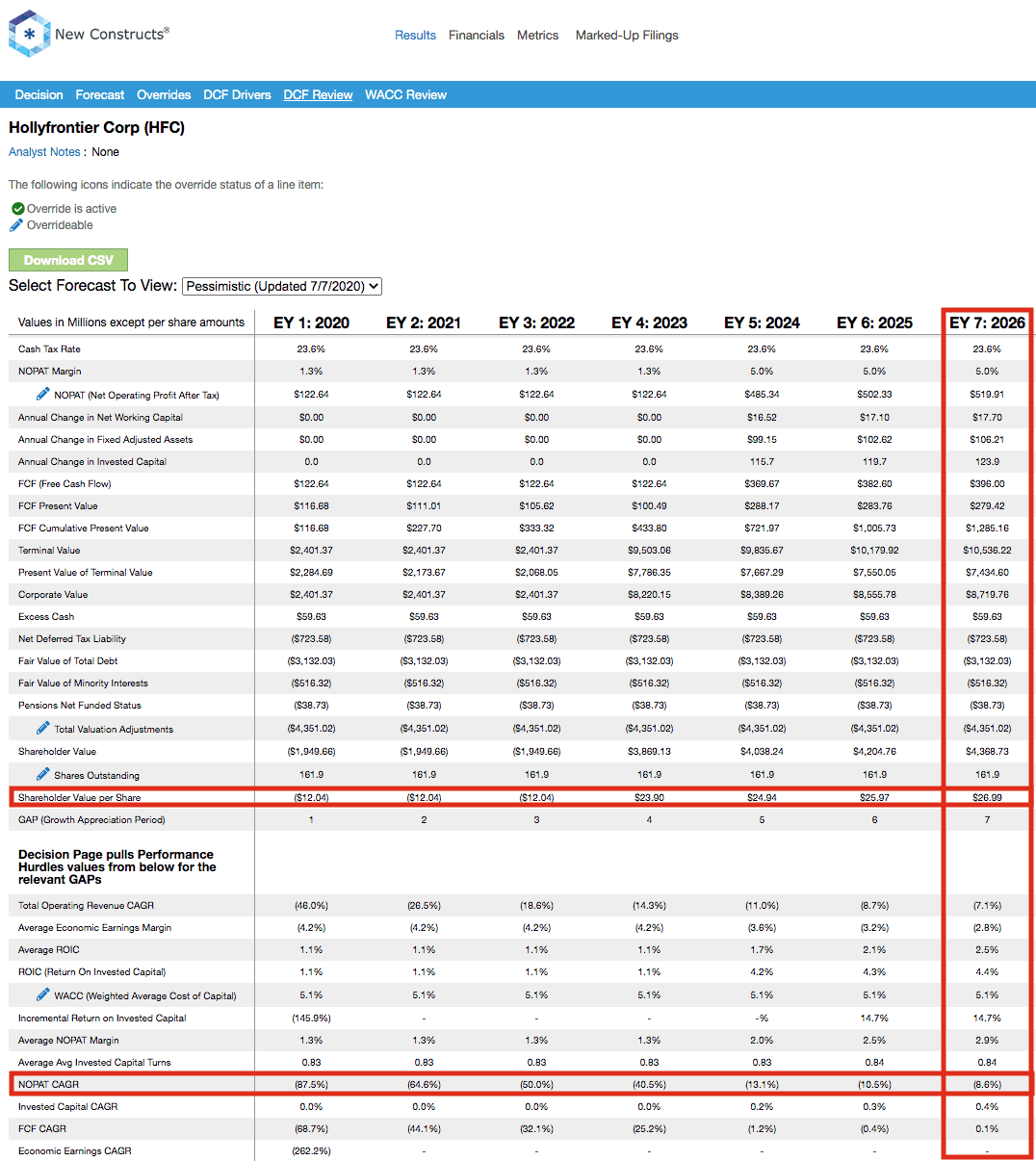Click the Terminal Value row label
This screenshot has width=1036, height=1161.
pyautogui.click(x=49, y=551)
